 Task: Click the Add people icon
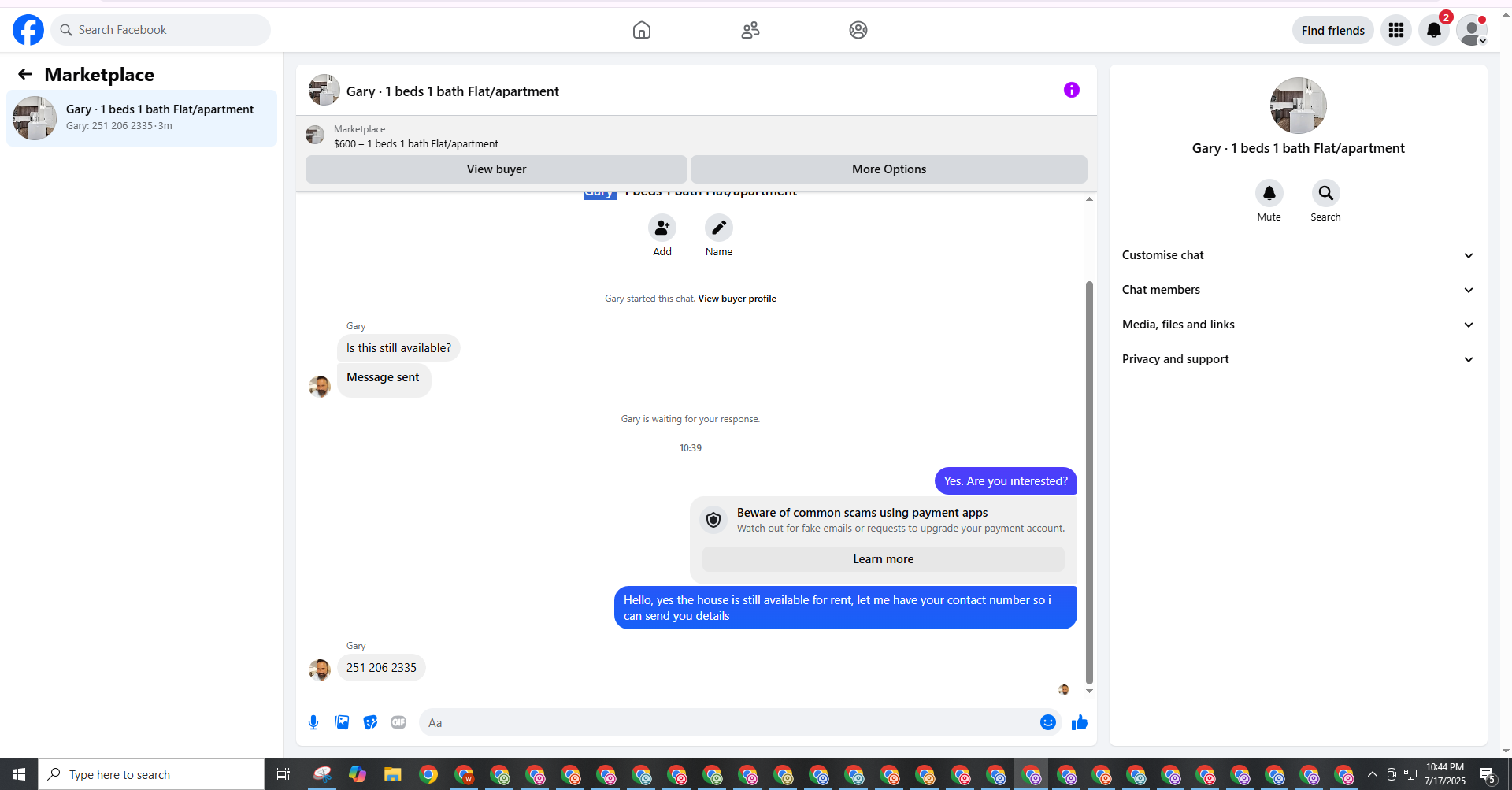tap(662, 228)
